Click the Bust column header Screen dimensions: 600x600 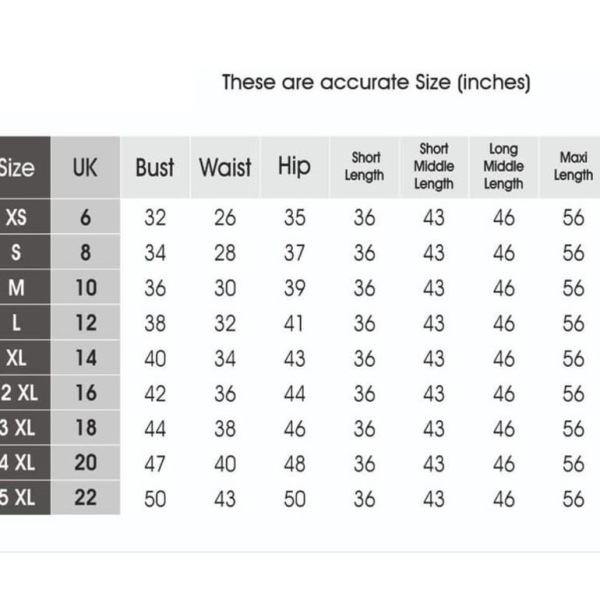[x=155, y=167]
